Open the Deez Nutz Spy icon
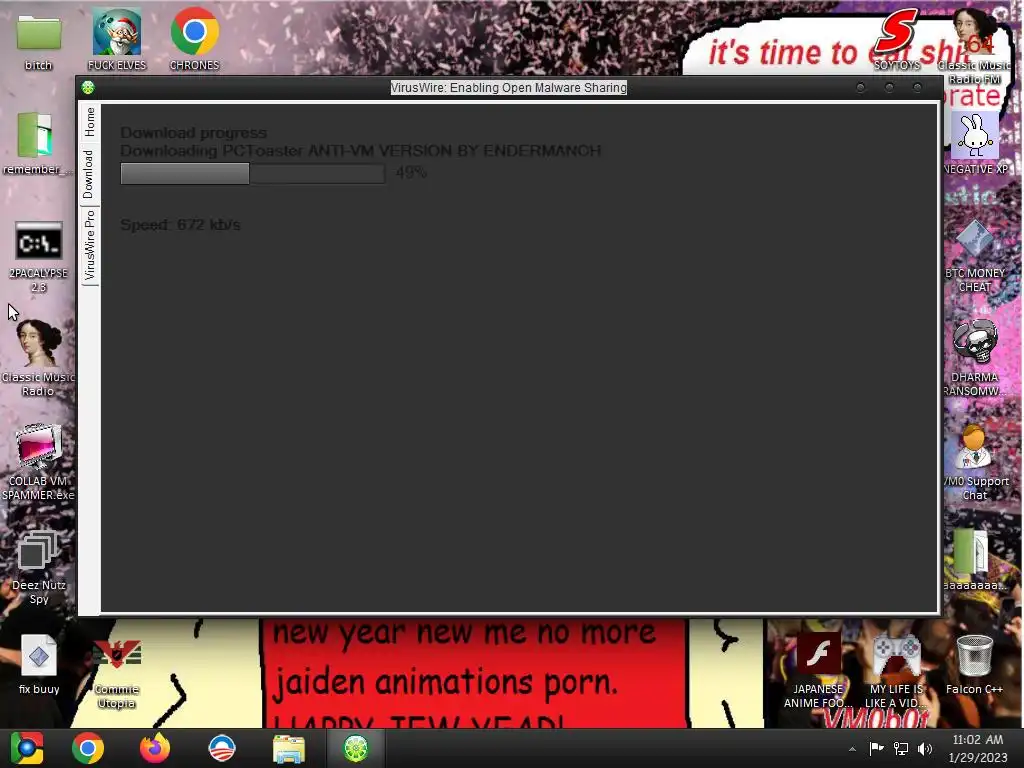1024x768 pixels. tap(39, 567)
